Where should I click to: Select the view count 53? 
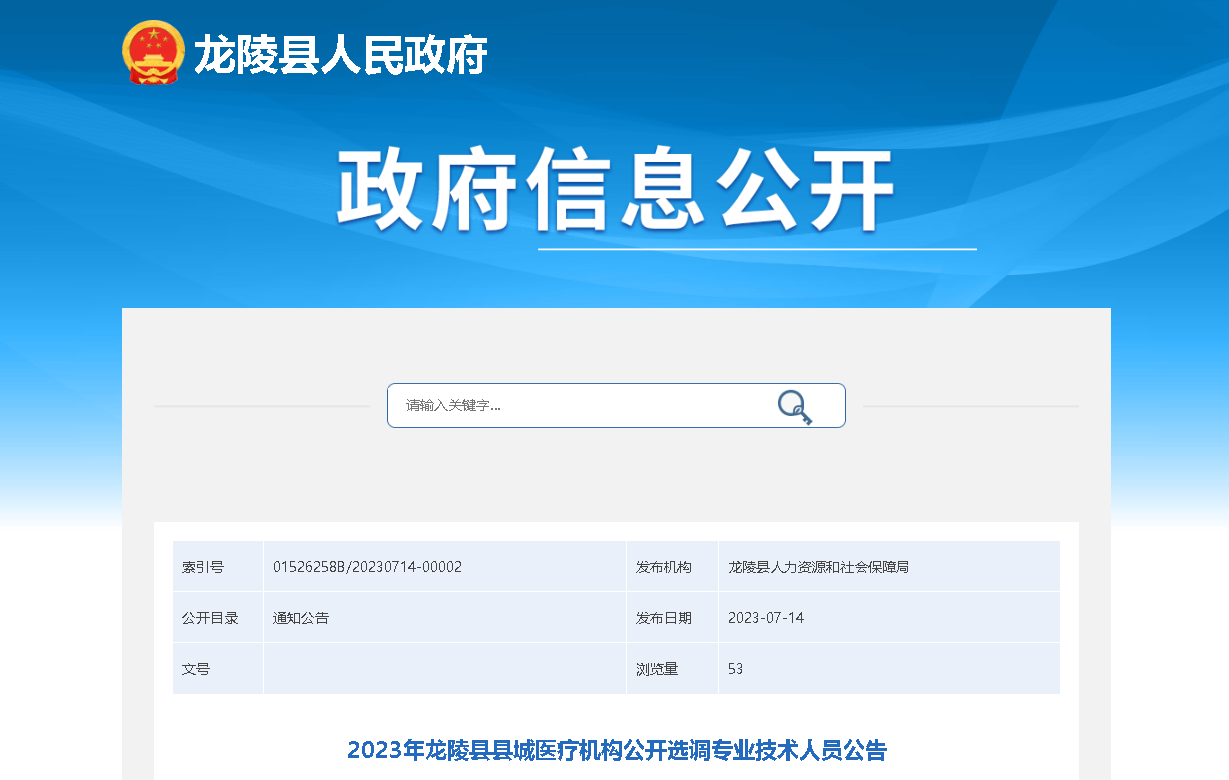point(735,669)
